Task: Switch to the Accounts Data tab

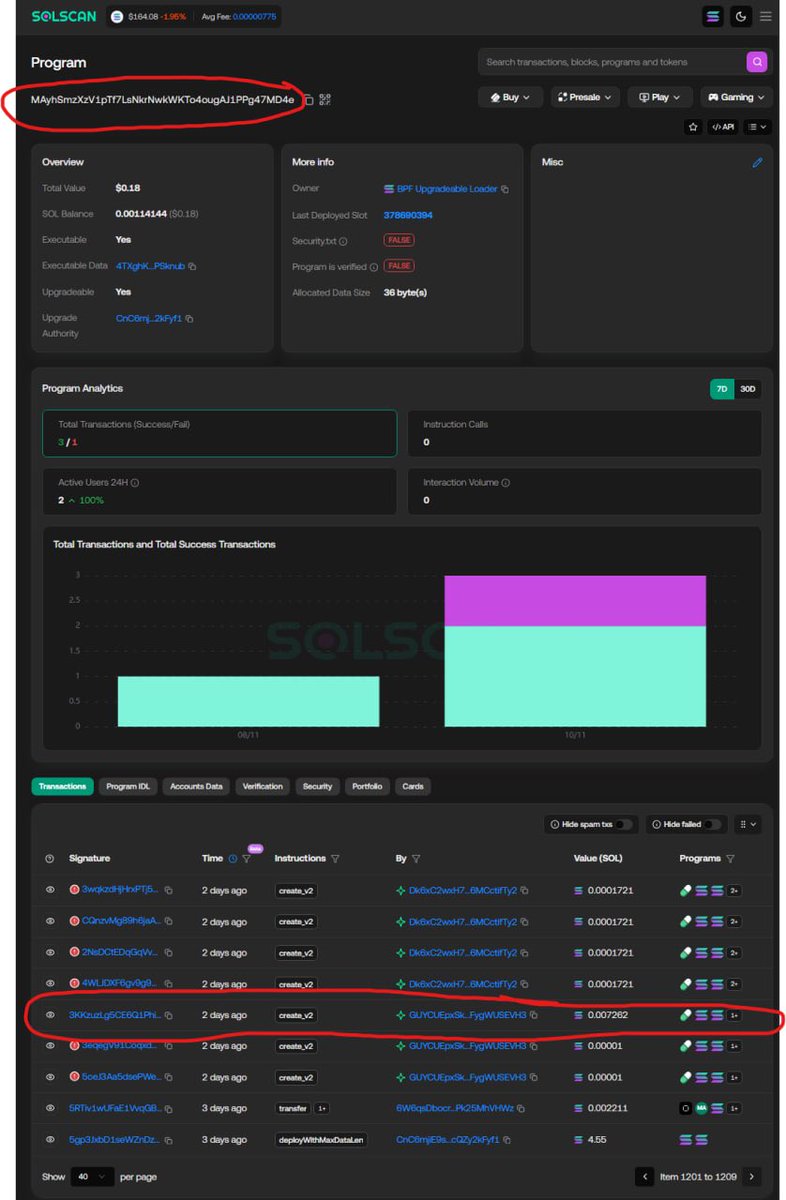Action: (196, 787)
